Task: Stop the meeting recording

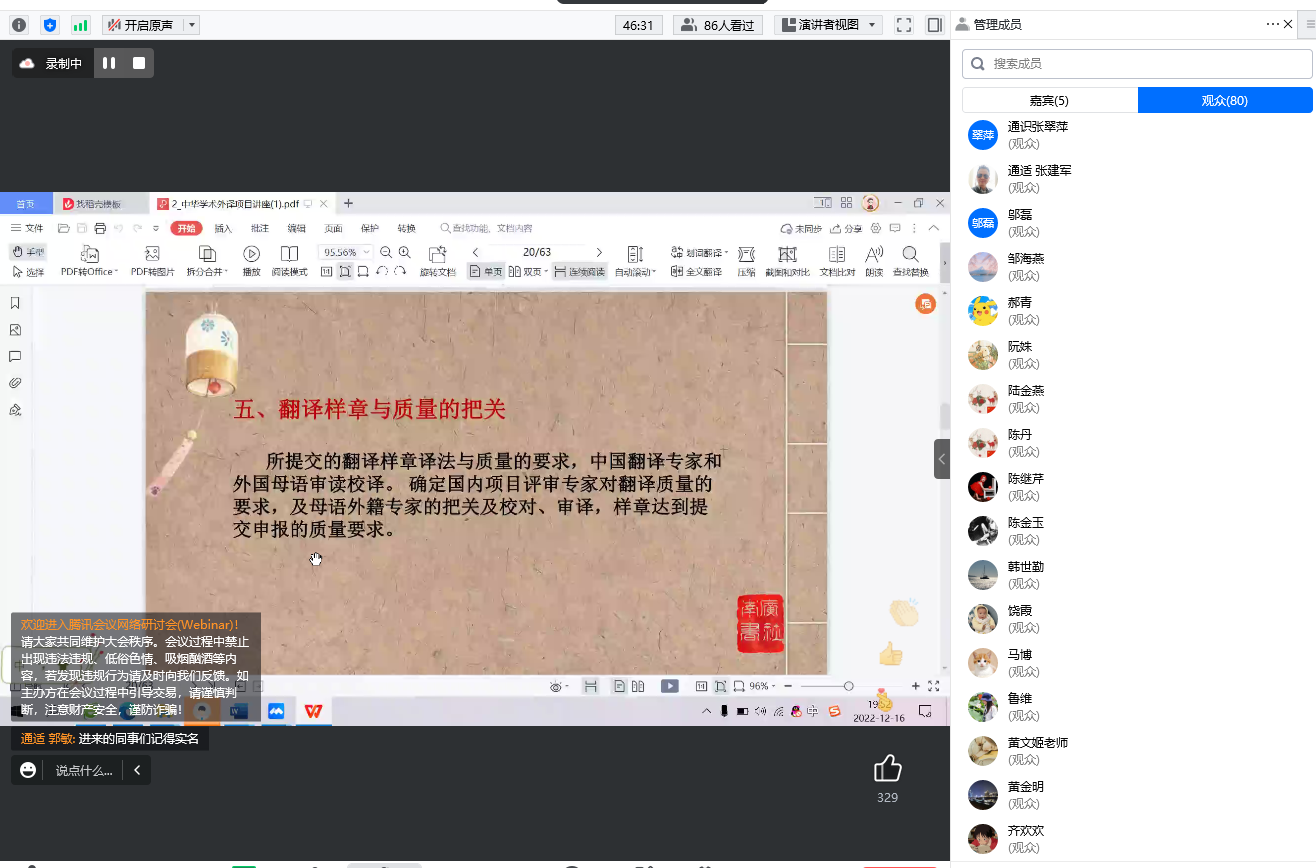Action: point(139,63)
